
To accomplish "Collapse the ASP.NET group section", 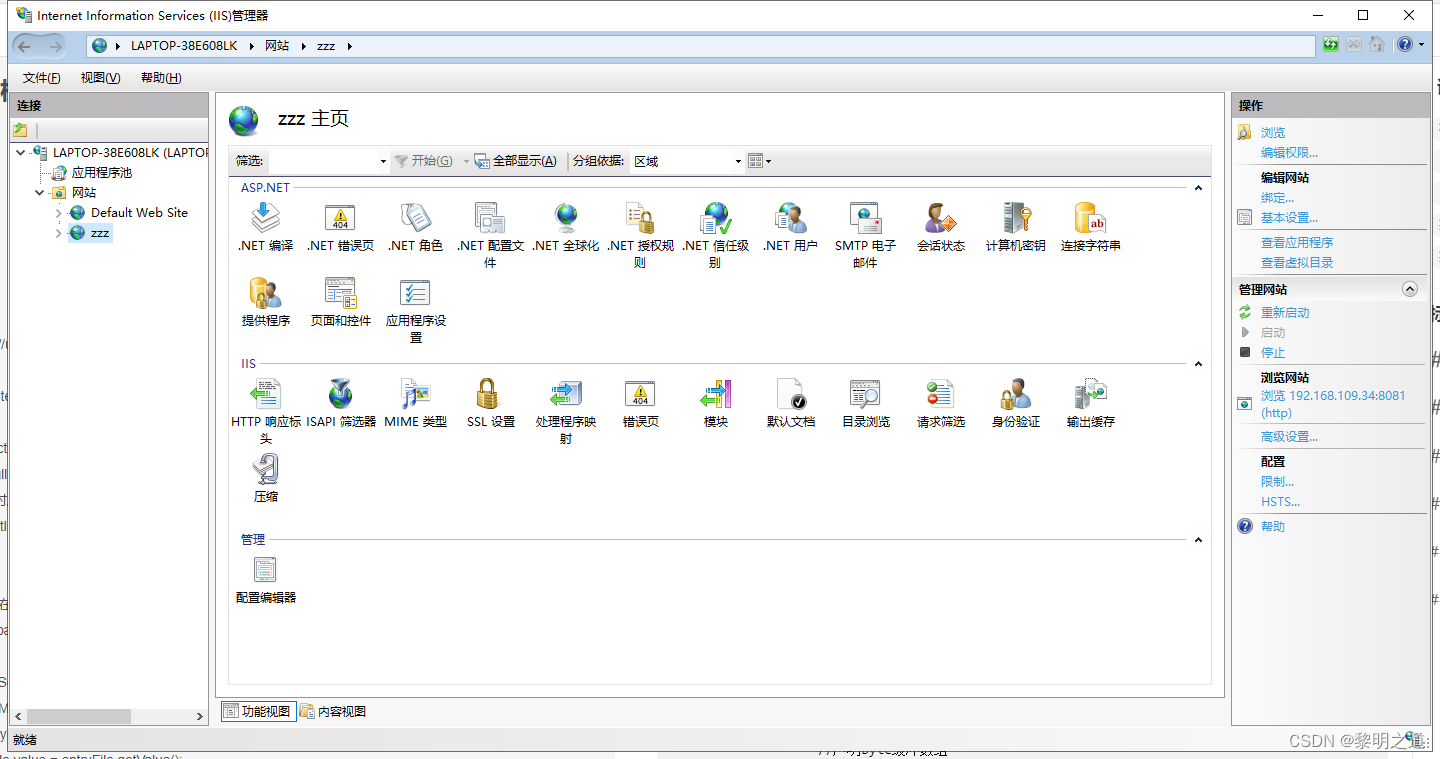I will click(1198, 187).
